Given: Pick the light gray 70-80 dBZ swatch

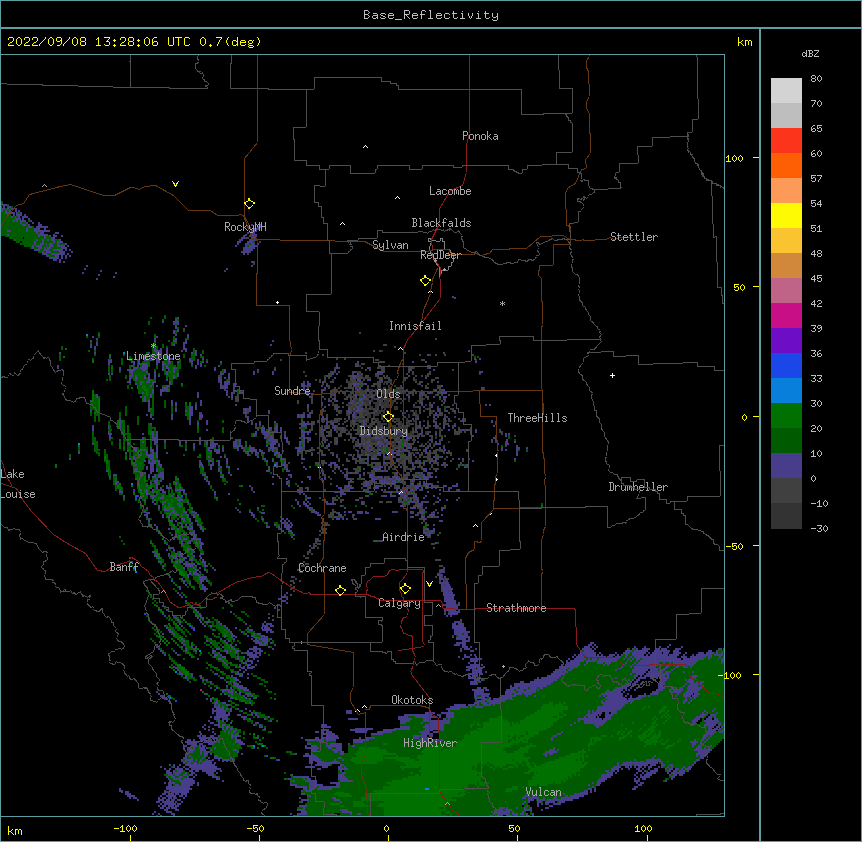Looking at the screenshot, I should 786,91.
